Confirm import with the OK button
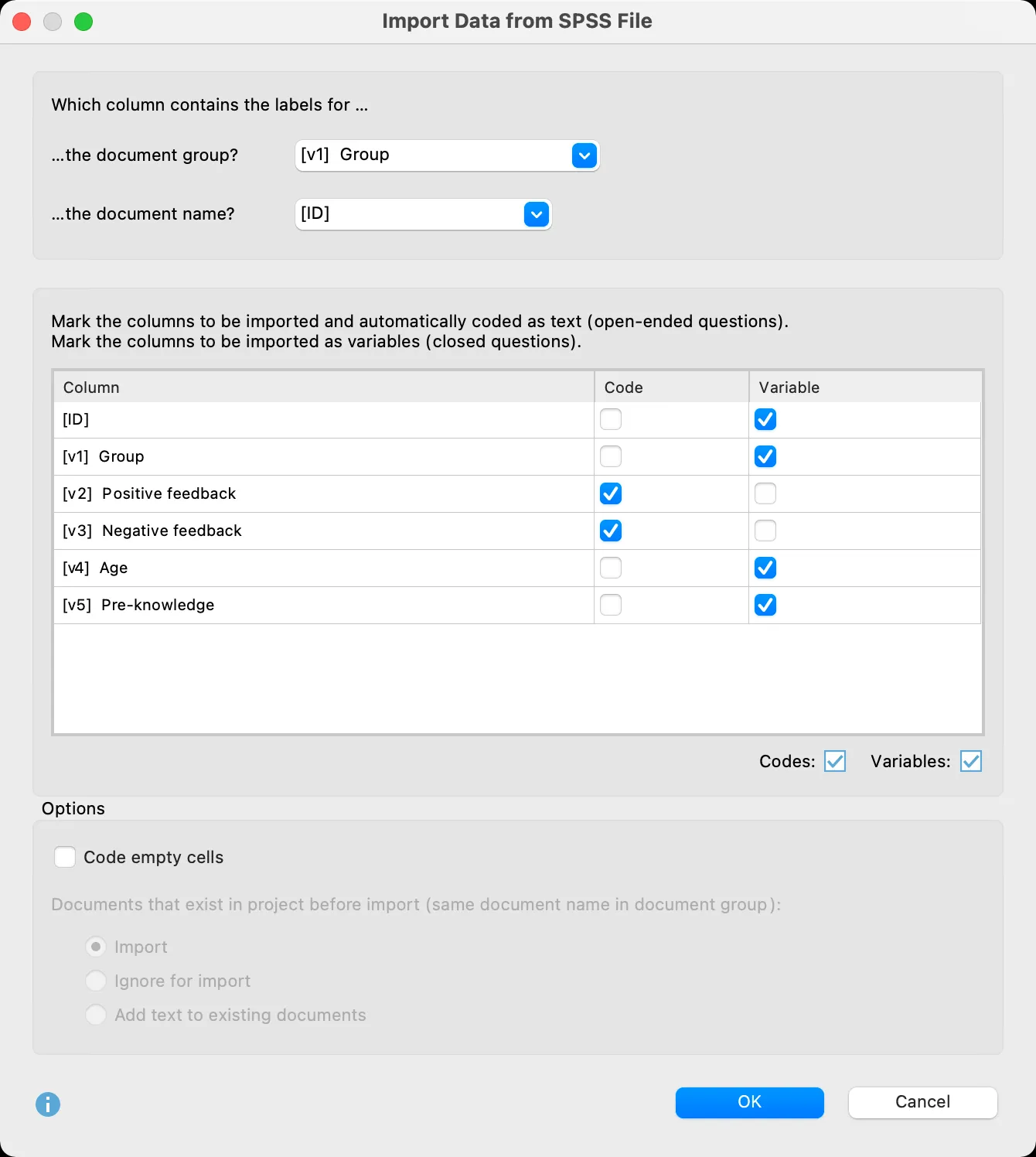Screen dimensions: 1036x1157 tap(748, 1102)
